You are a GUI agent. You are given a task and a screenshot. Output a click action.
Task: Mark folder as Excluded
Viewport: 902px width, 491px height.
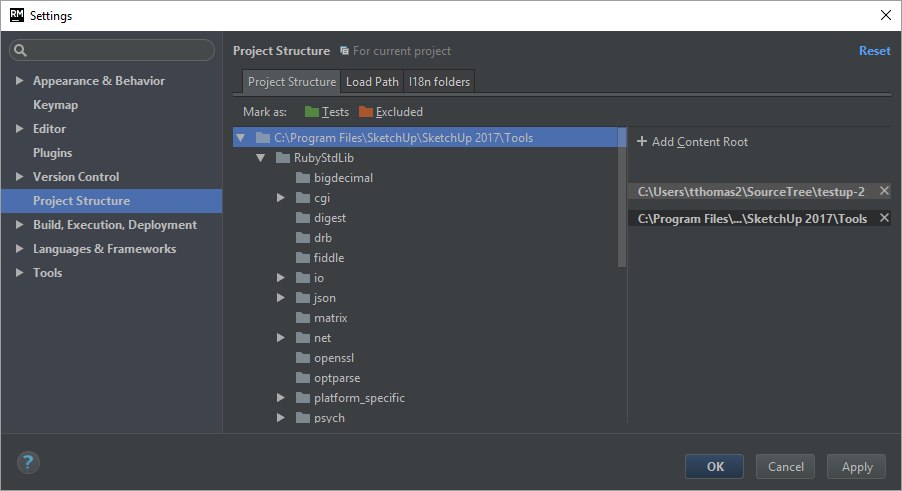coord(390,112)
